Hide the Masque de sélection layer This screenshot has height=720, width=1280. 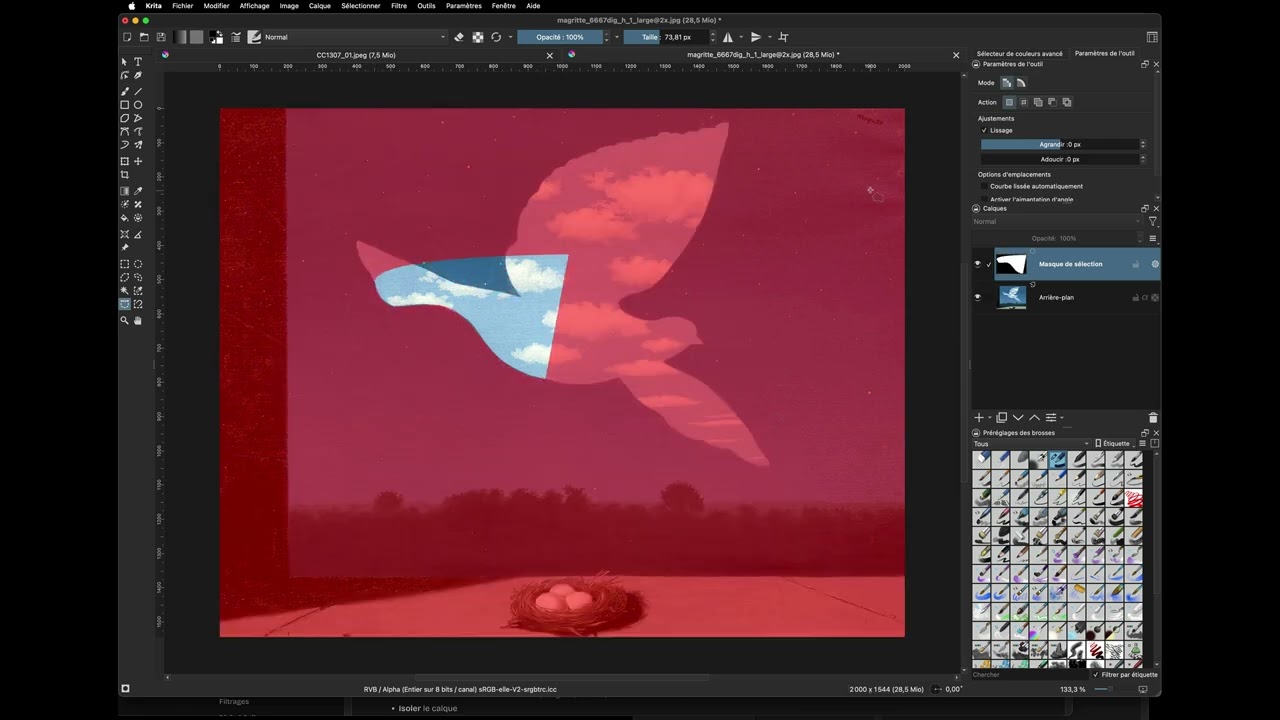pos(978,264)
